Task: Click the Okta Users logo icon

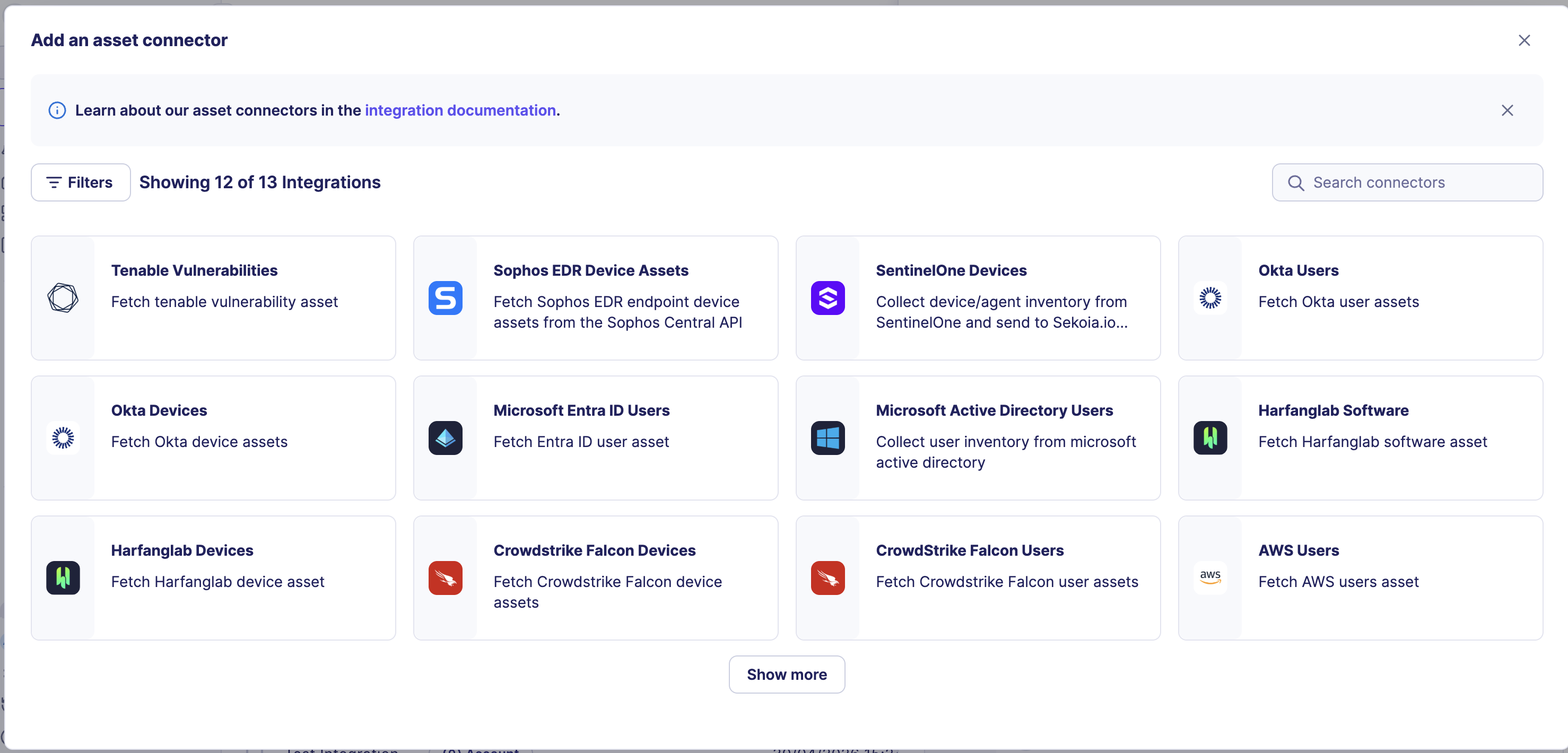Action: [x=1210, y=298]
